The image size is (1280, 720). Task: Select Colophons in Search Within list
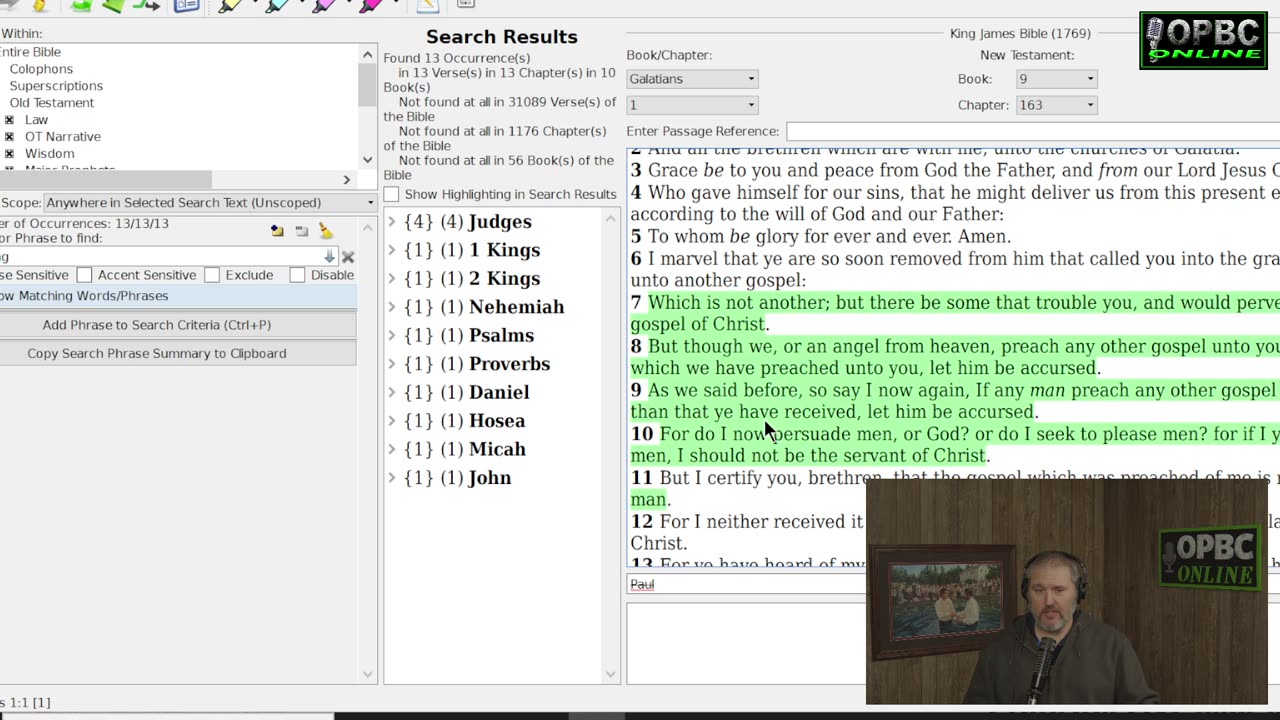(x=41, y=69)
